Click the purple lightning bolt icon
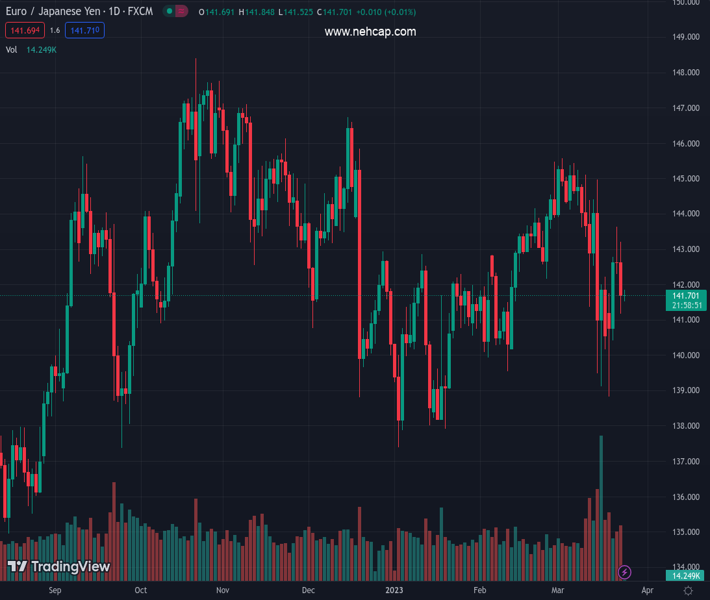This screenshot has width=710, height=600. pyautogui.click(x=625, y=572)
